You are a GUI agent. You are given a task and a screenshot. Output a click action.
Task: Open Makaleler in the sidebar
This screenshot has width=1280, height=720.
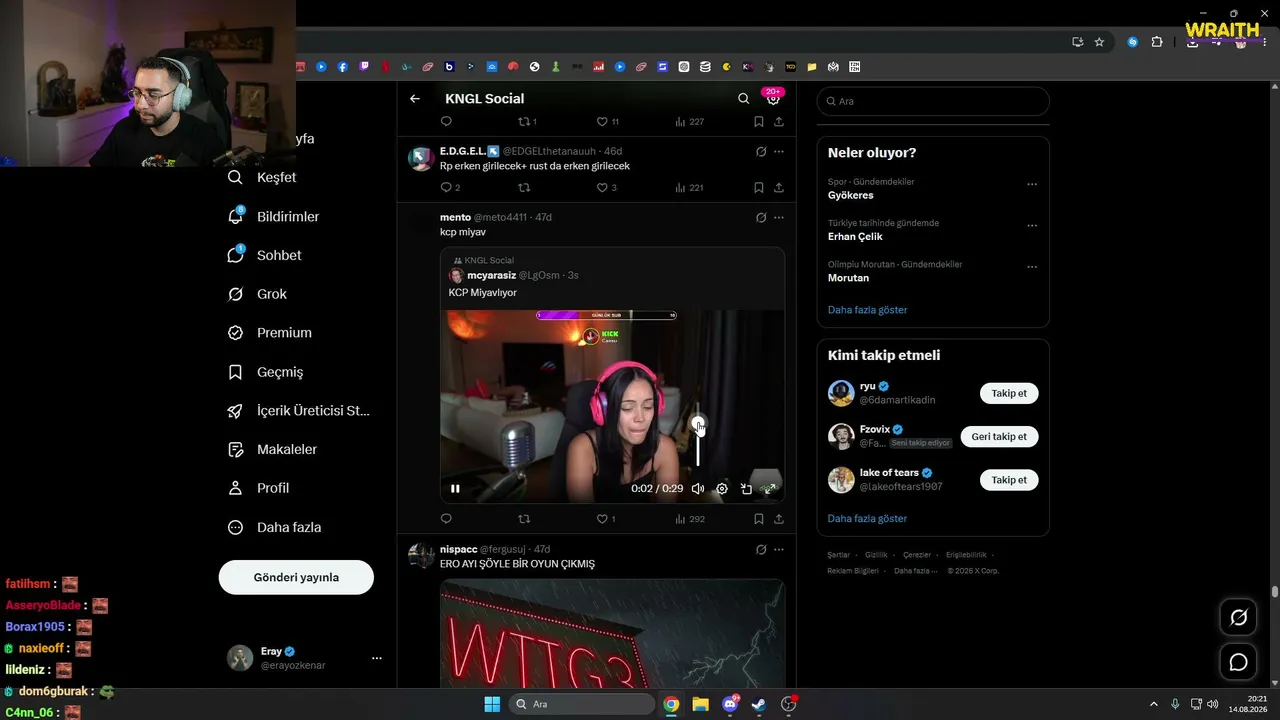pyautogui.click(x=273, y=450)
